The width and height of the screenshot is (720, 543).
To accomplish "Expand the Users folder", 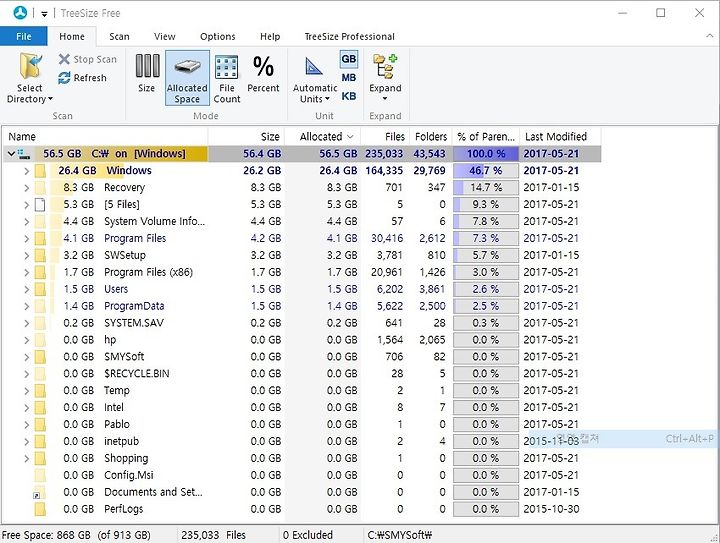I will (x=26, y=290).
